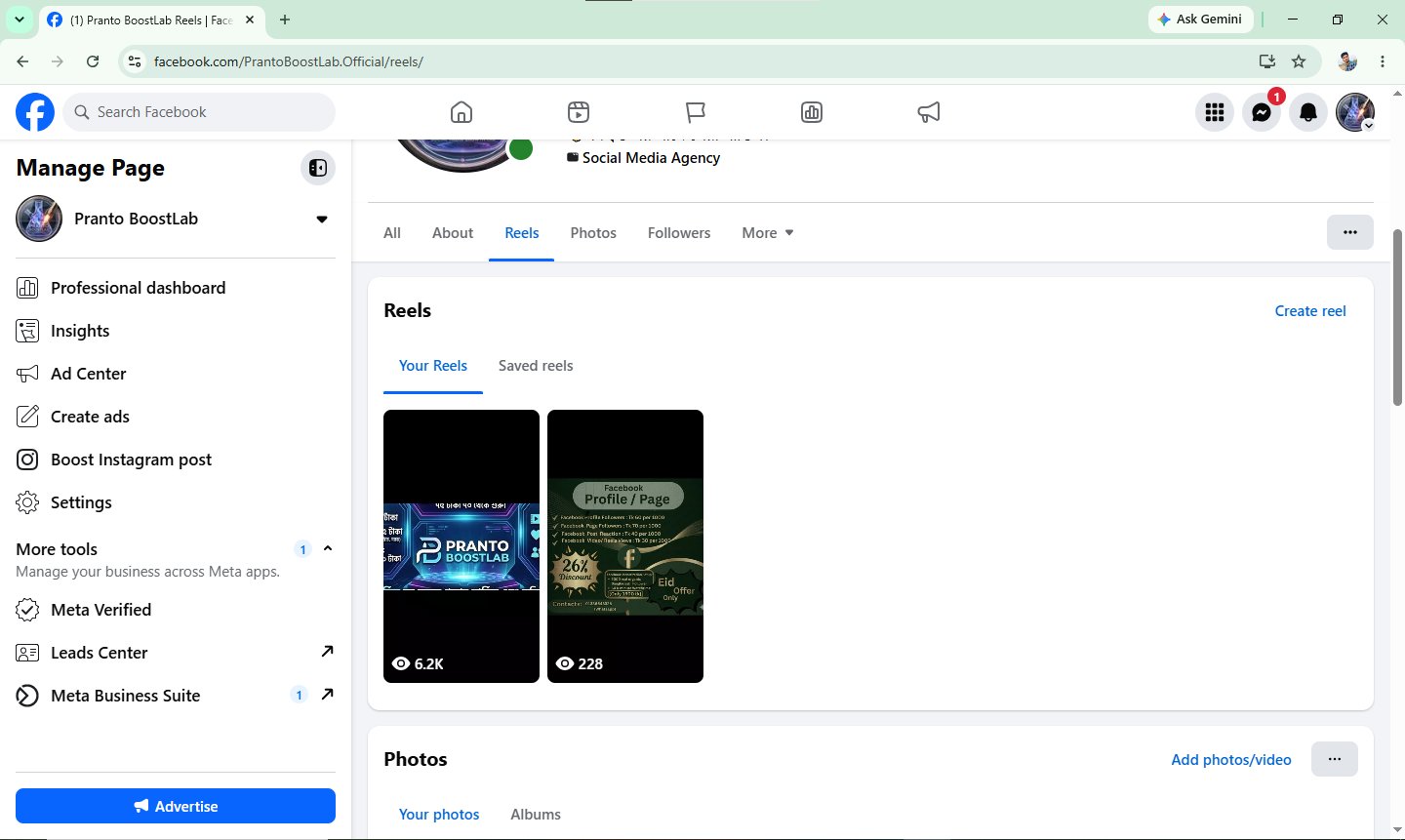
Task: Open the Professional dashboard chart icon in top bar
Action: 812,112
